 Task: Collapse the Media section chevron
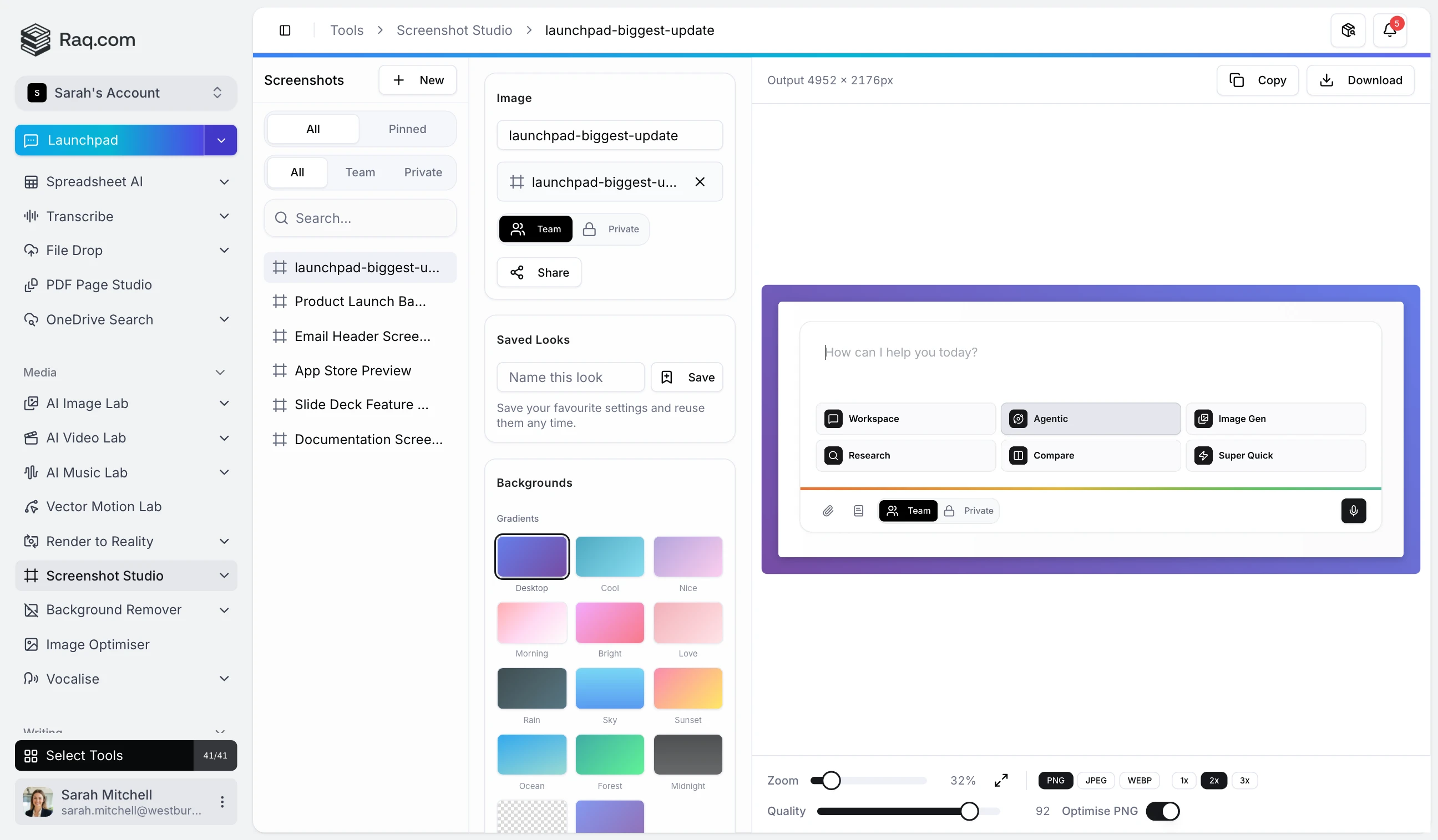tap(220, 372)
